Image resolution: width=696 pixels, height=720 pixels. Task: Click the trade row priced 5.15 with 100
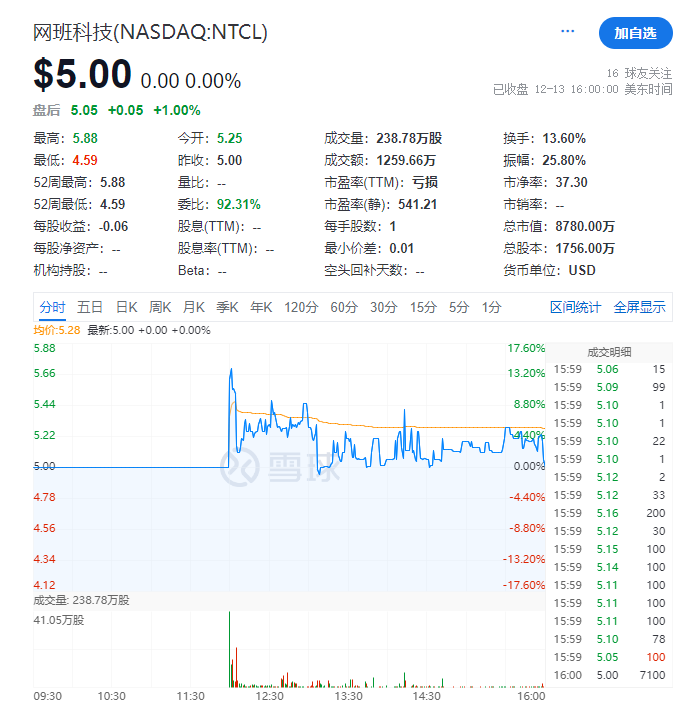tap(609, 549)
